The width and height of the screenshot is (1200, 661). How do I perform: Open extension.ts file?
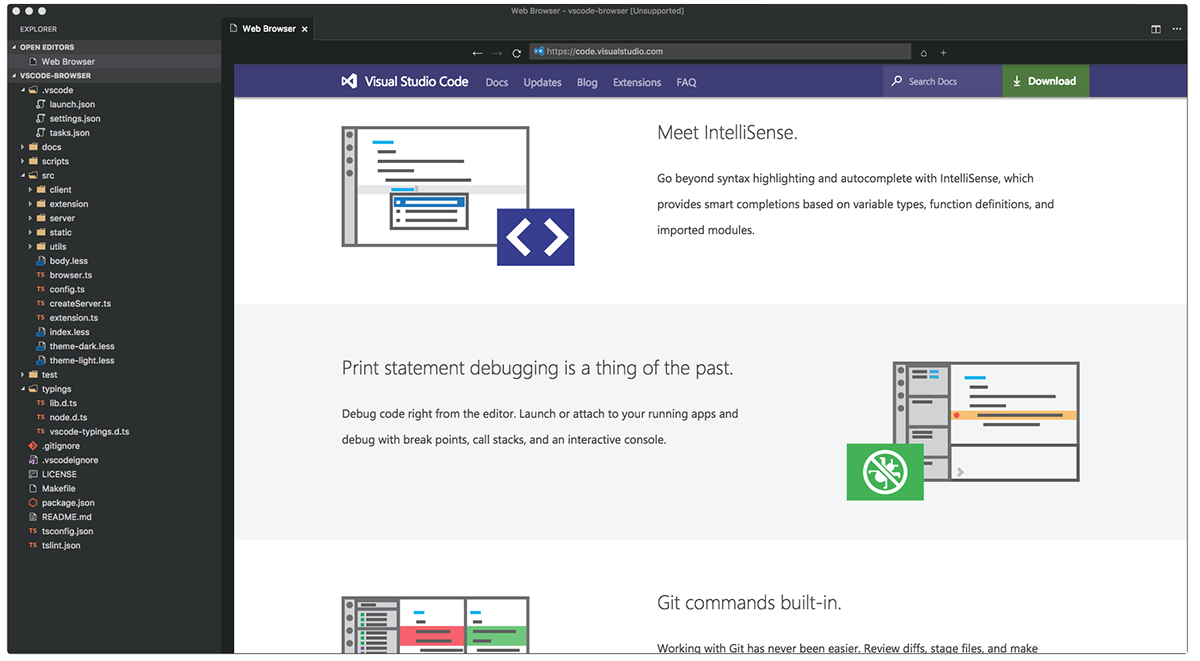pyautogui.click(x=73, y=318)
